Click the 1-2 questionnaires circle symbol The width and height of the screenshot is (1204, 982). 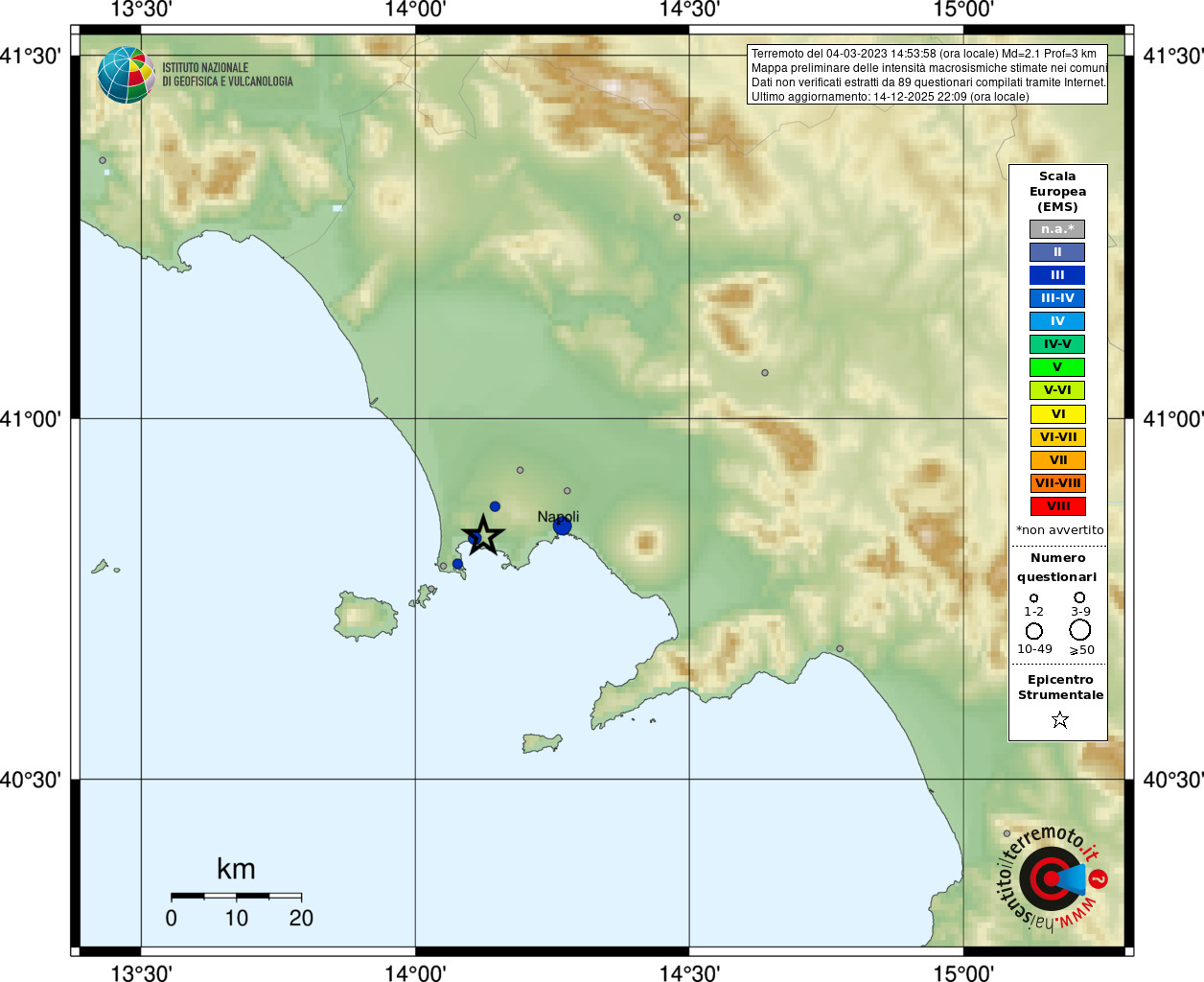[1033, 598]
